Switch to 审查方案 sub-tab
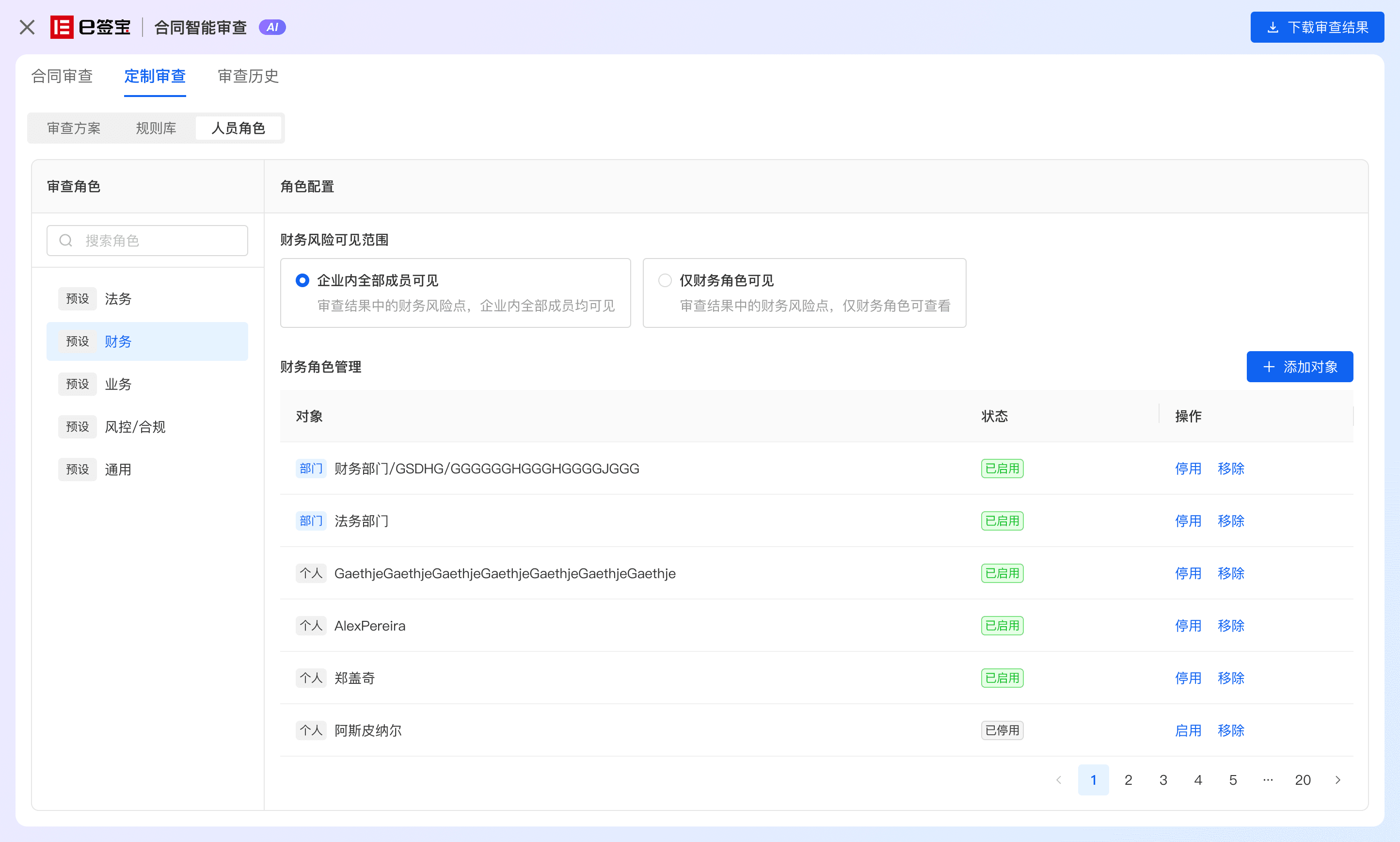This screenshot has height=842, width=1400. click(74, 128)
